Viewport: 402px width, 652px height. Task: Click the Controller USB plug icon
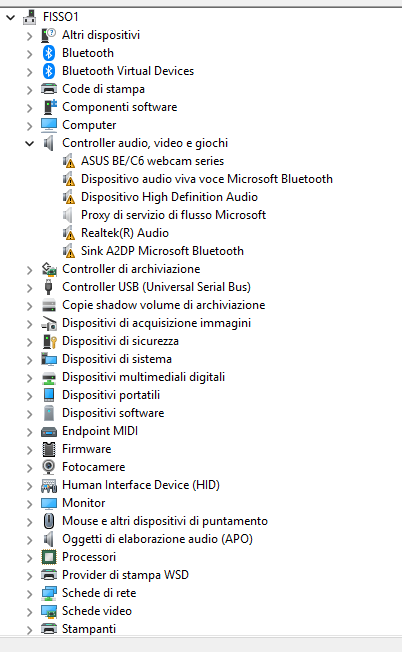coord(48,287)
